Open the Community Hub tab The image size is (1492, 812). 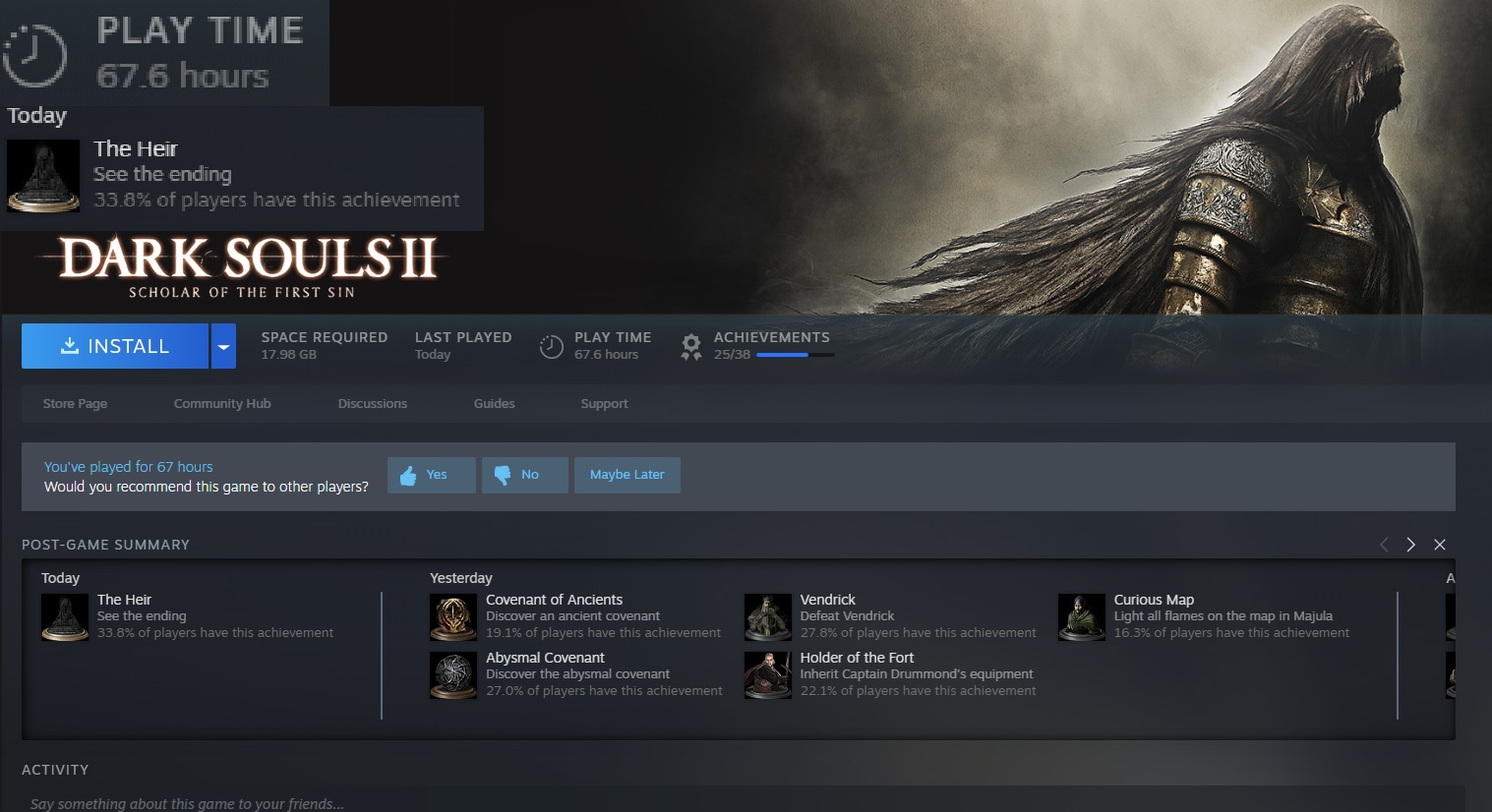[x=222, y=403]
